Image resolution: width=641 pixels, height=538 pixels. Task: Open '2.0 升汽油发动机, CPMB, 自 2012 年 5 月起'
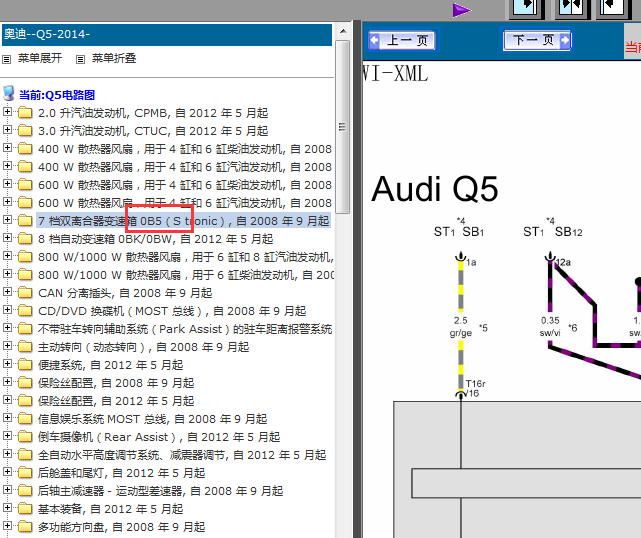(153, 113)
